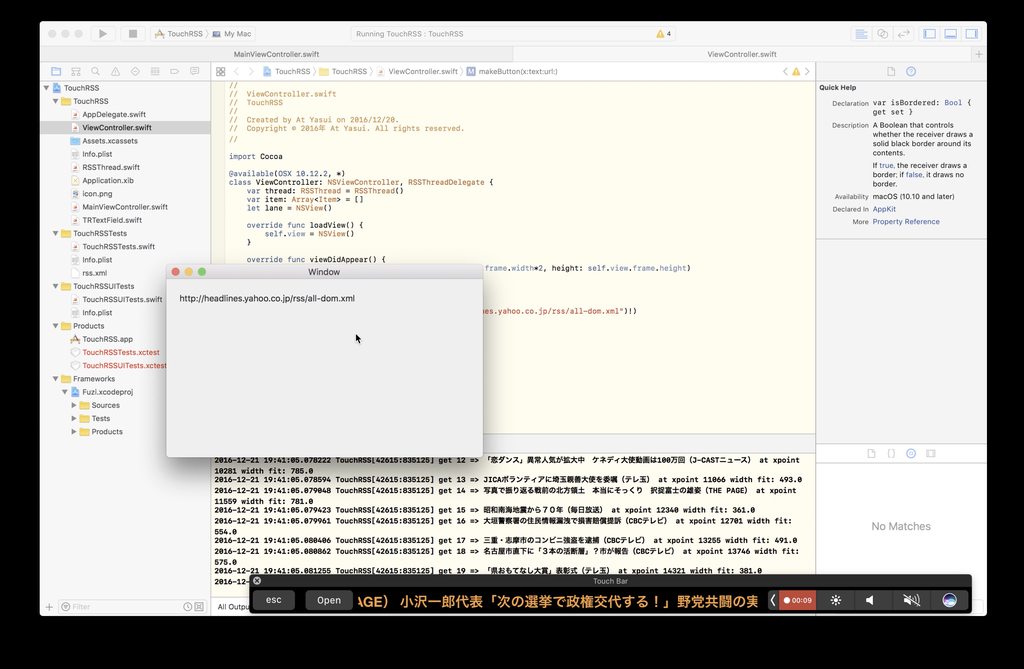Open makeButton(x:text:url:) in jump bar
1024x669 pixels.
(512, 71)
